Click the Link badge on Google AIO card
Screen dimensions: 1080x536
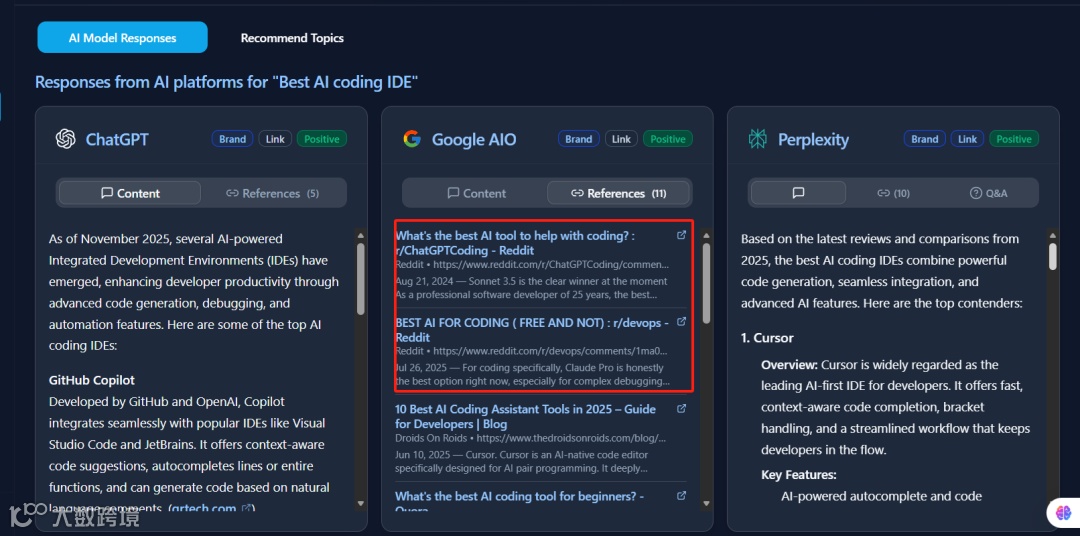click(621, 139)
